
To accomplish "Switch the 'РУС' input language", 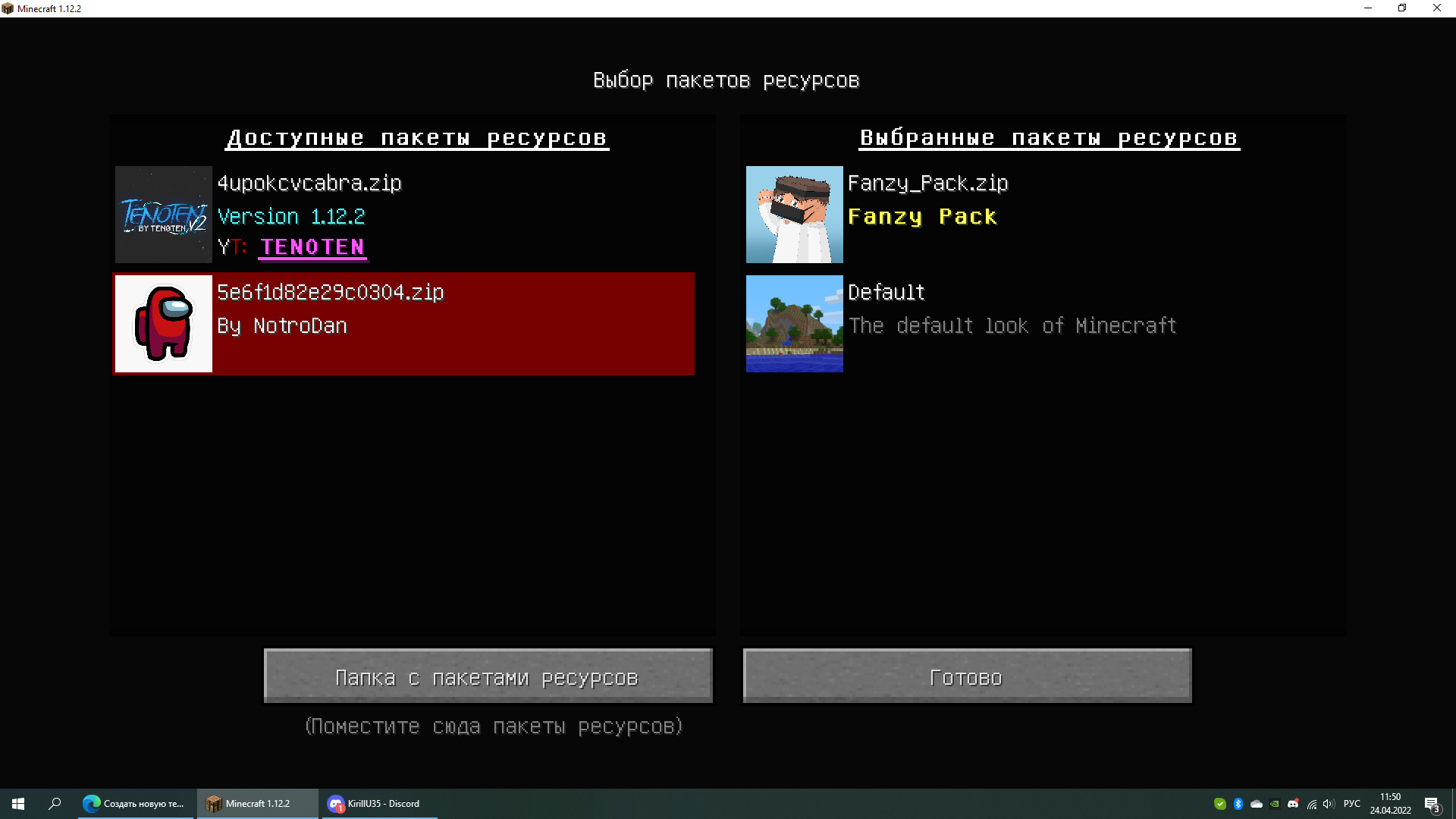I will pyautogui.click(x=1352, y=804).
